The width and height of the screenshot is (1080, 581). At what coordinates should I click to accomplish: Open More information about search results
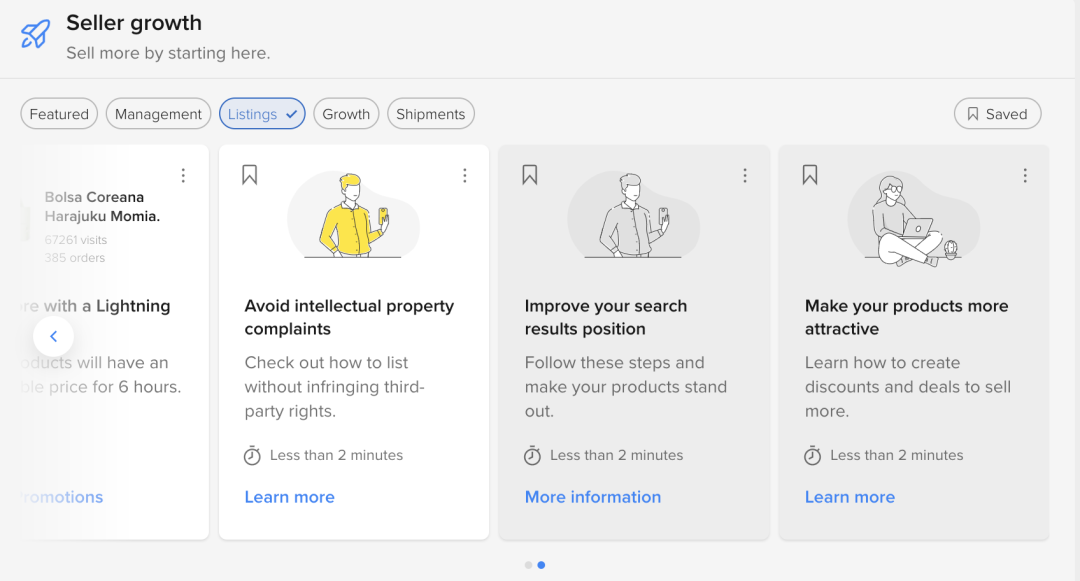coord(593,497)
